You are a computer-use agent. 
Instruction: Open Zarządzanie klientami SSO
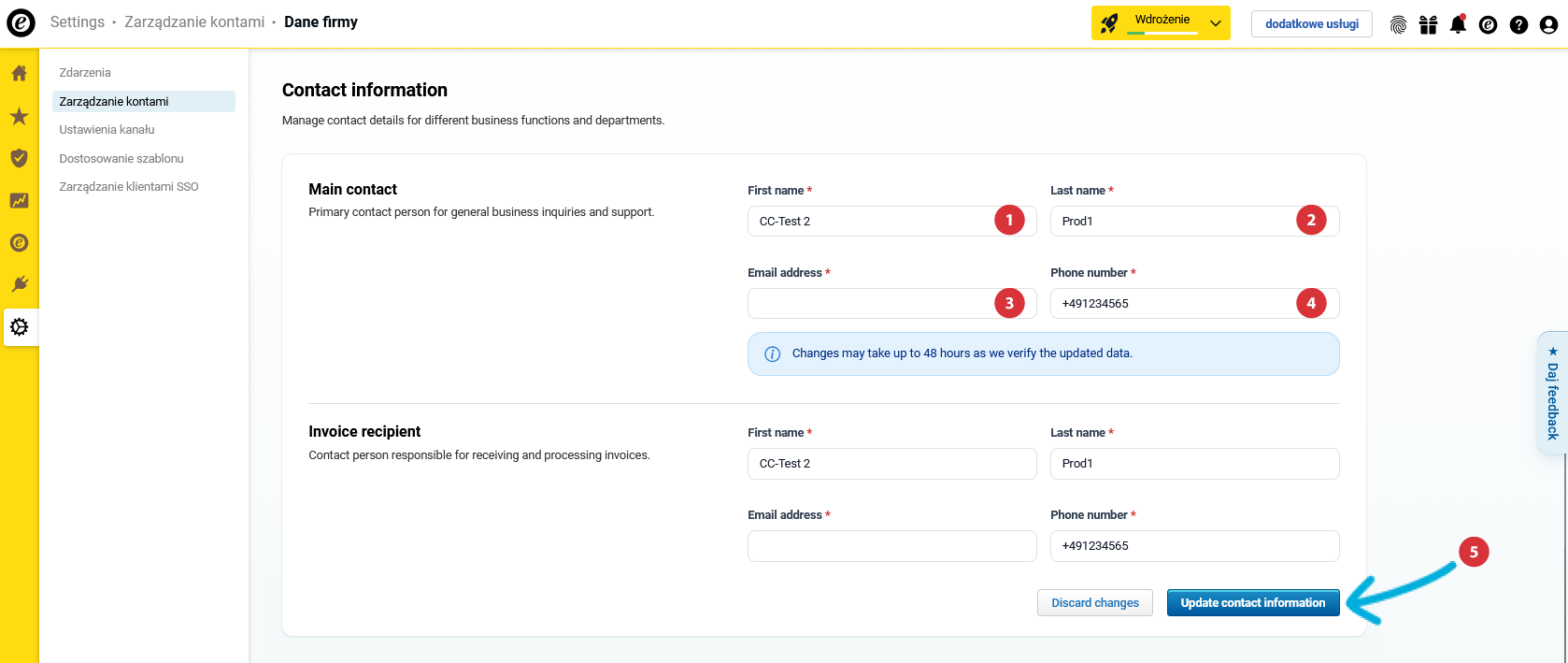(x=129, y=187)
